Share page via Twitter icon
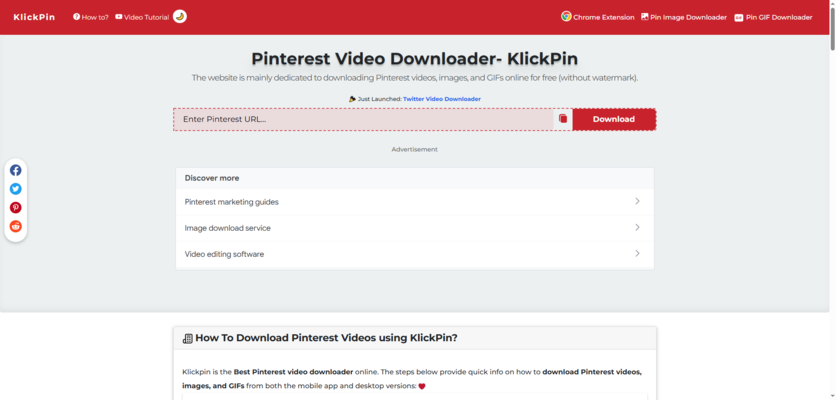 pos(16,189)
